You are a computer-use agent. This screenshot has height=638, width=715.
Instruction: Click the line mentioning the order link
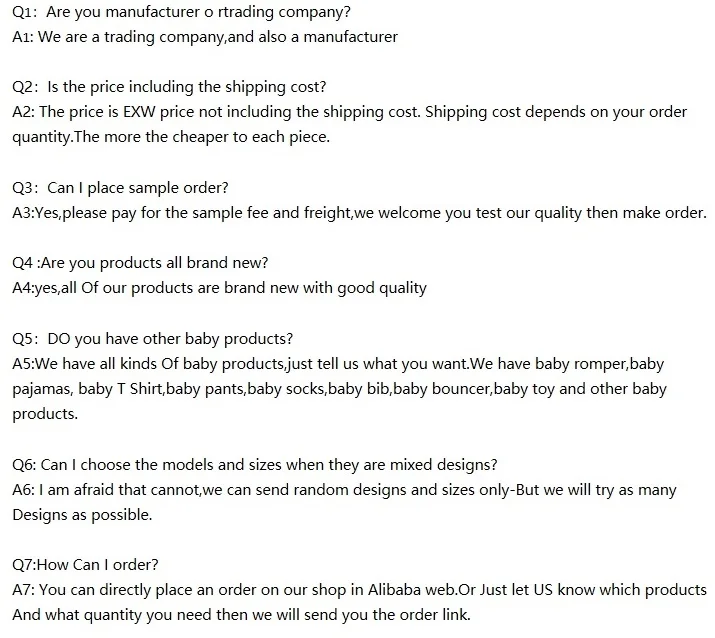[x=241, y=614]
